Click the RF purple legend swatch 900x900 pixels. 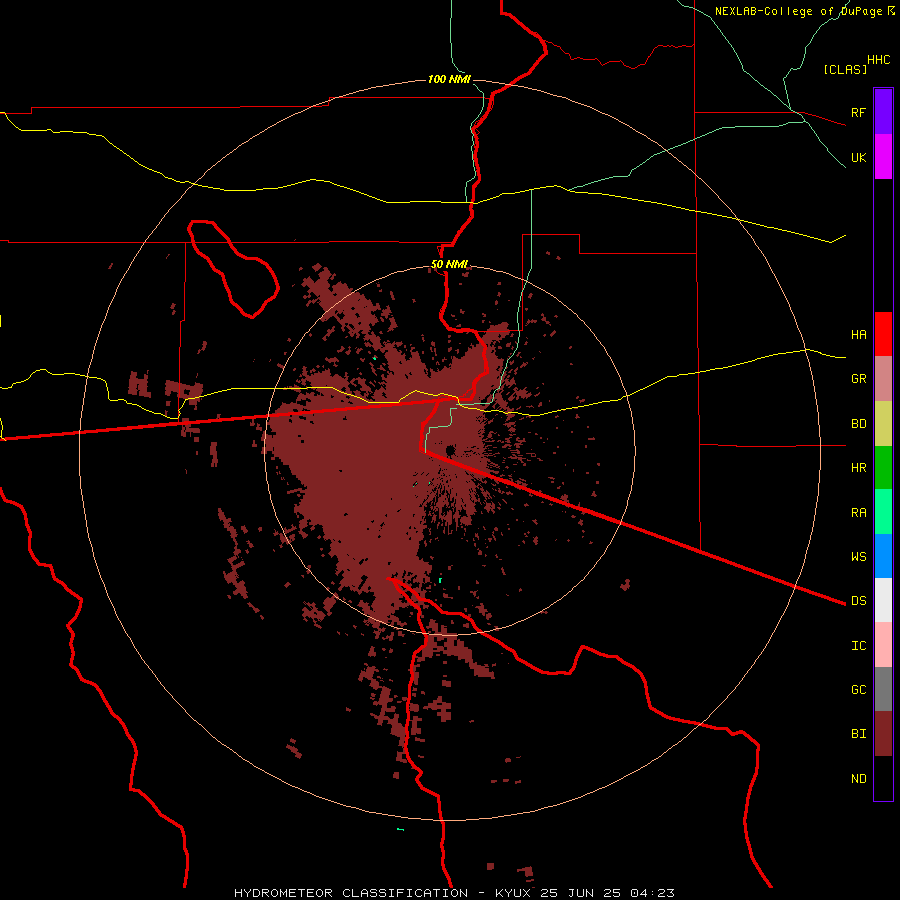(883, 112)
